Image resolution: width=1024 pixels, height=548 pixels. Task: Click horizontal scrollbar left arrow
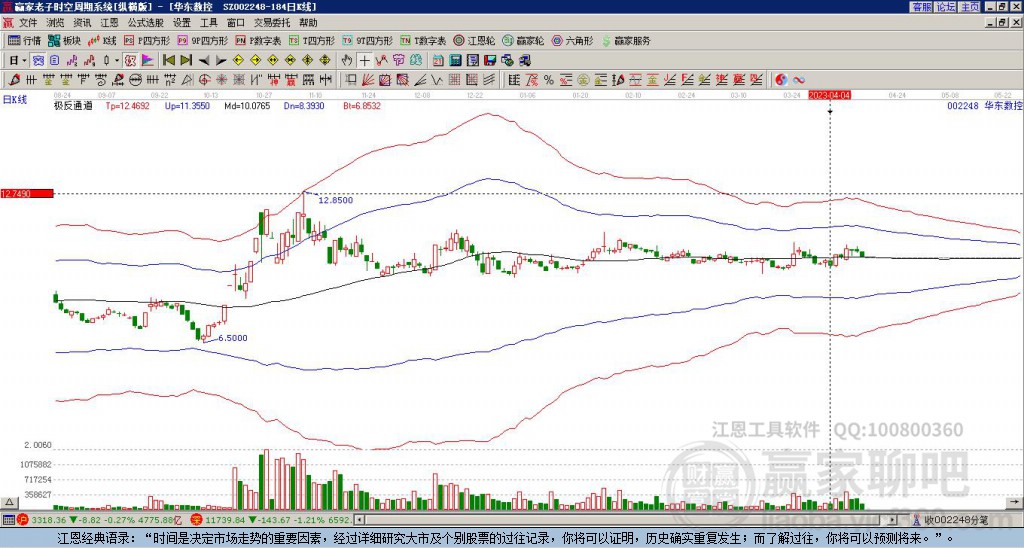(359, 520)
